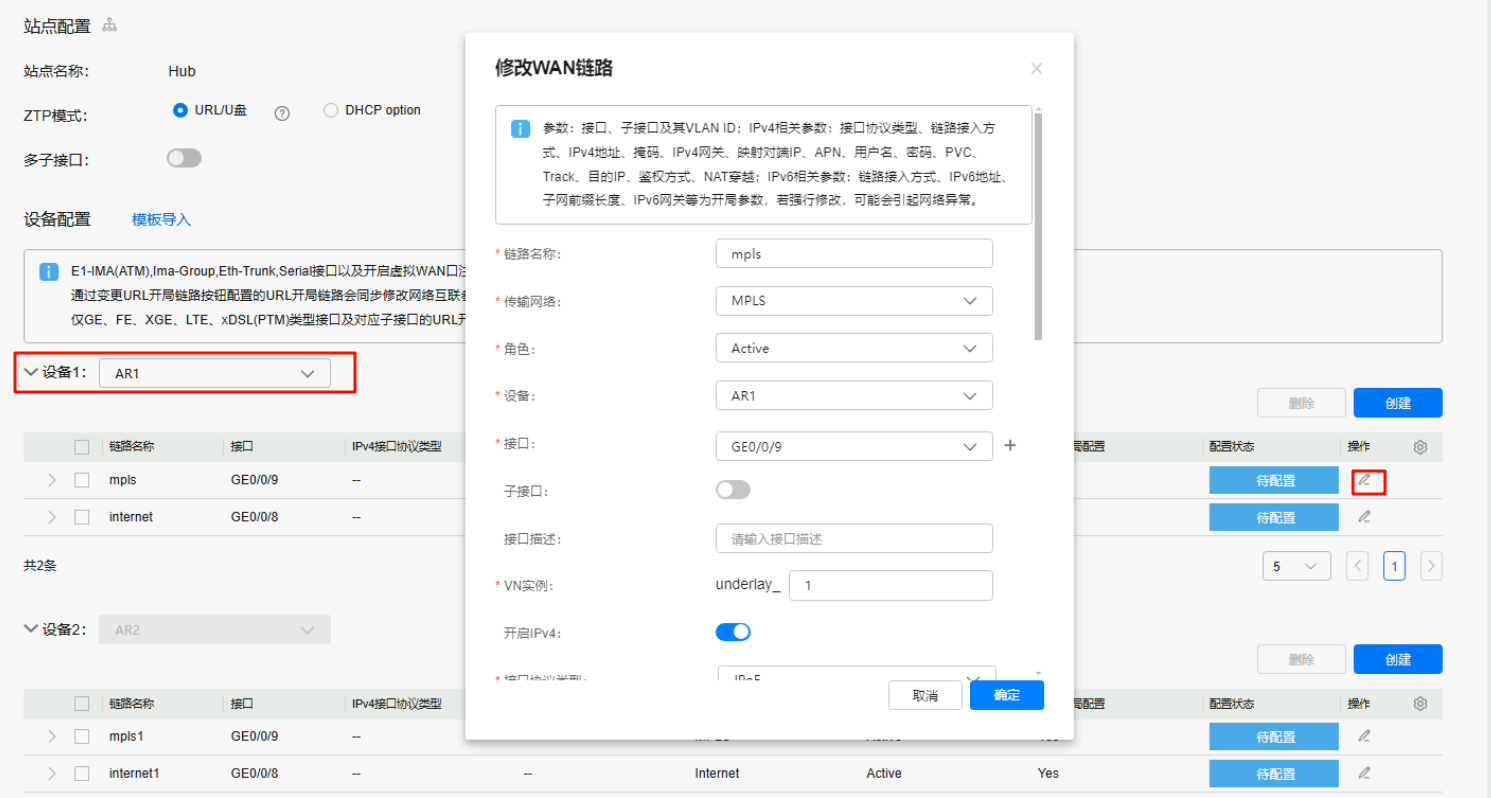Click the 模板导入 link
The width and height of the screenshot is (1491, 798).
point(161,220)
